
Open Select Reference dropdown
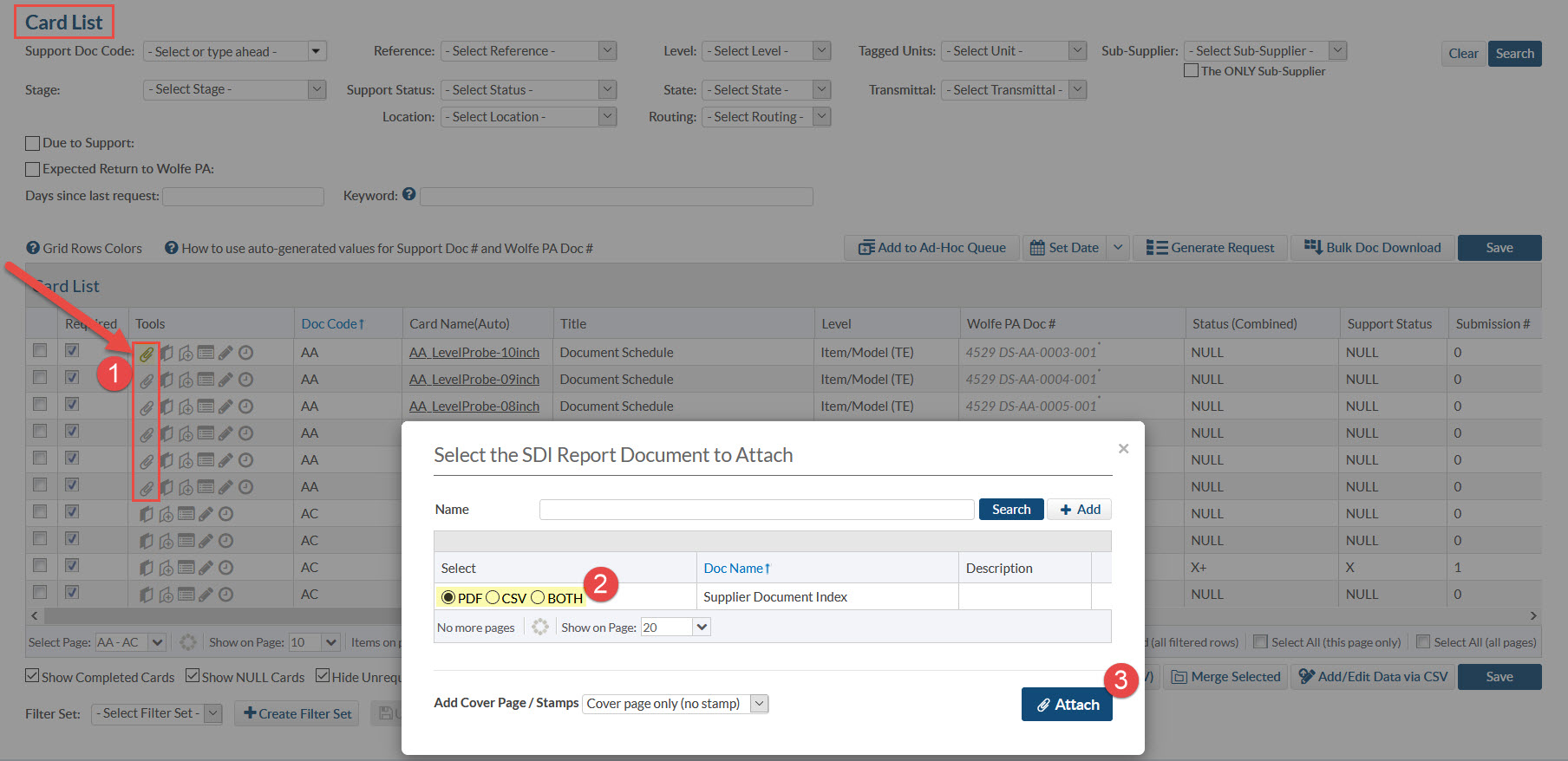528,51
